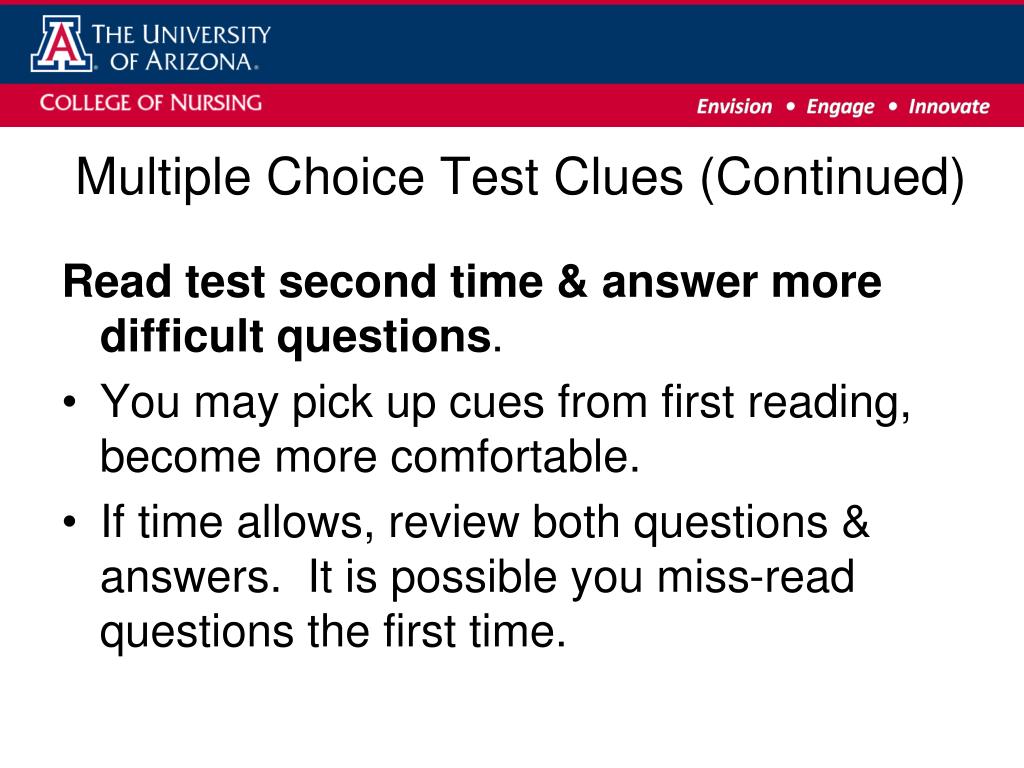Click the bullet dot between Engage and Innovate
This screenshot has width=1024, height=768.
pyautogui.click(x=893, y=106)
